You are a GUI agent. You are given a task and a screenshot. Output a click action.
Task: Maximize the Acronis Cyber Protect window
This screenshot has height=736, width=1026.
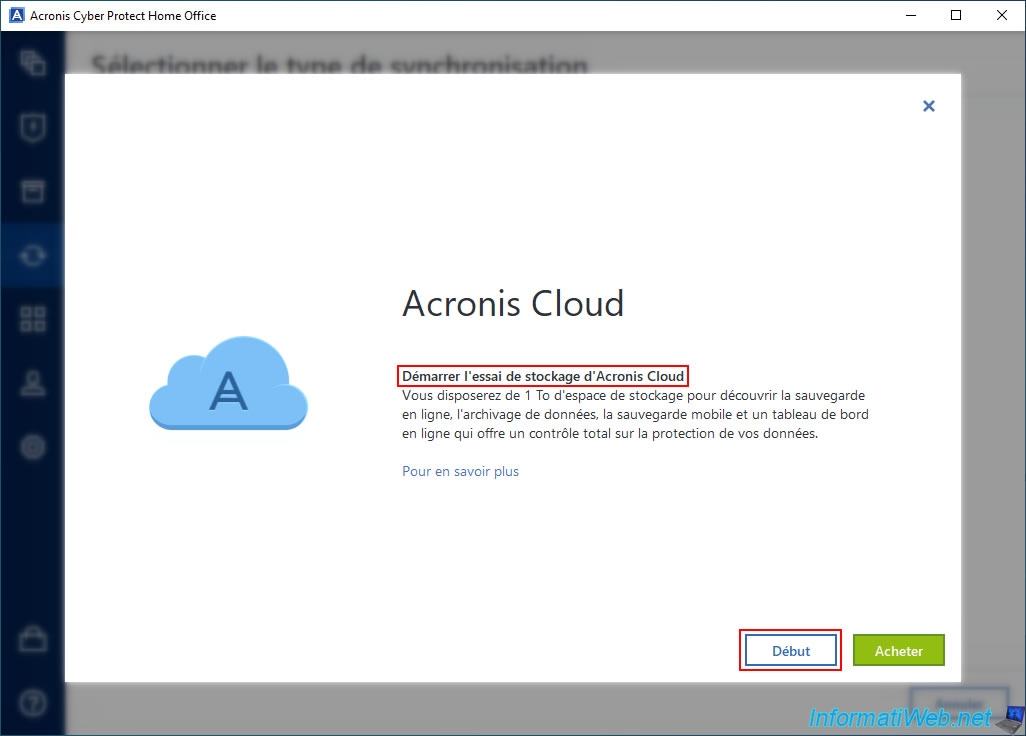pos(956,15)
